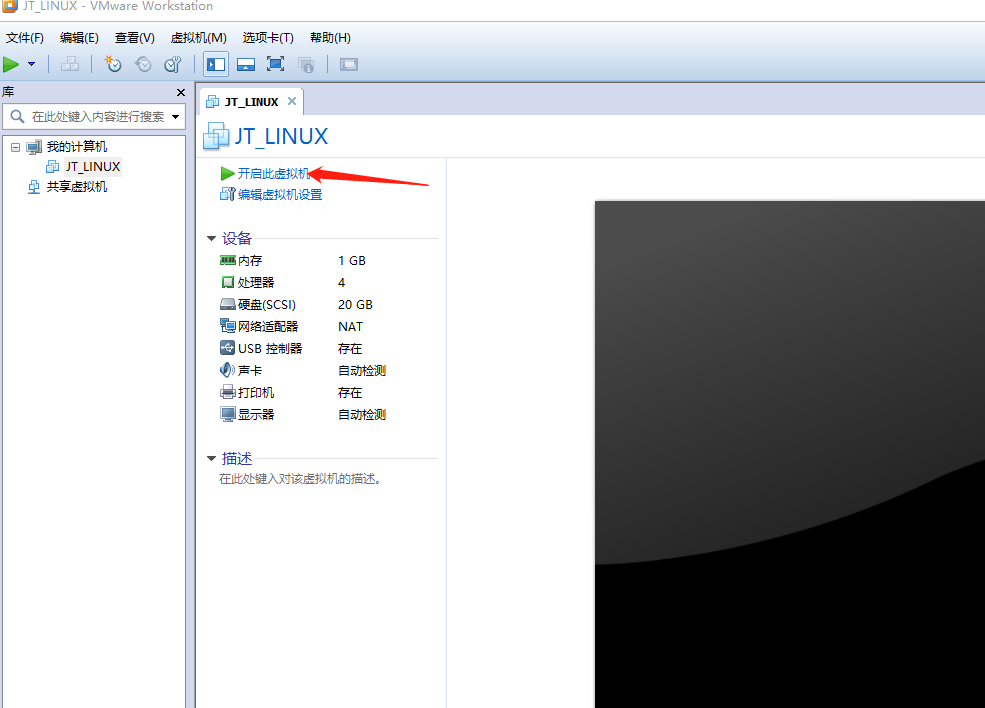Screen dimensions: 985x708
Task: Open the 选项卡(T) menu
Action: click(268, 38)
